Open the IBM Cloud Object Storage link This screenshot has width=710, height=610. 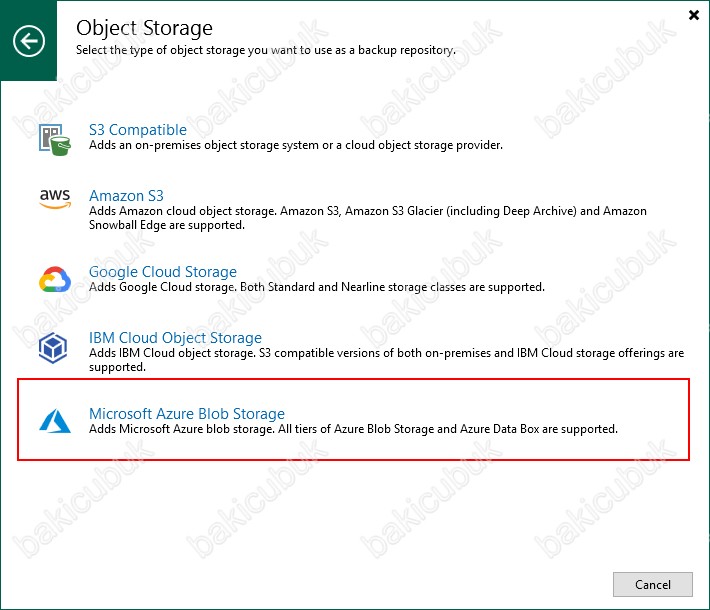tap(175, 338)
